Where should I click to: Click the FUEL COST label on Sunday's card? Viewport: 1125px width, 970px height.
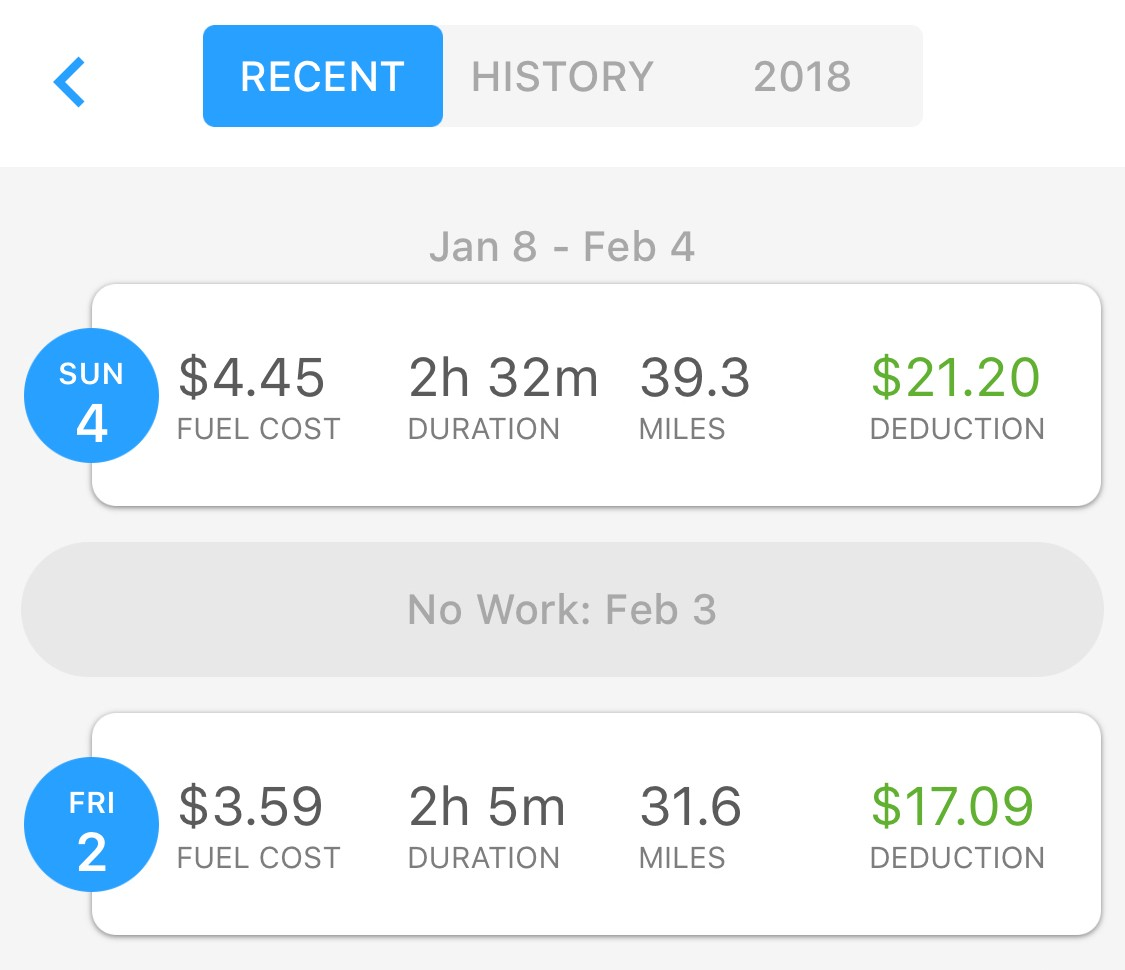[x=259, y=429]
